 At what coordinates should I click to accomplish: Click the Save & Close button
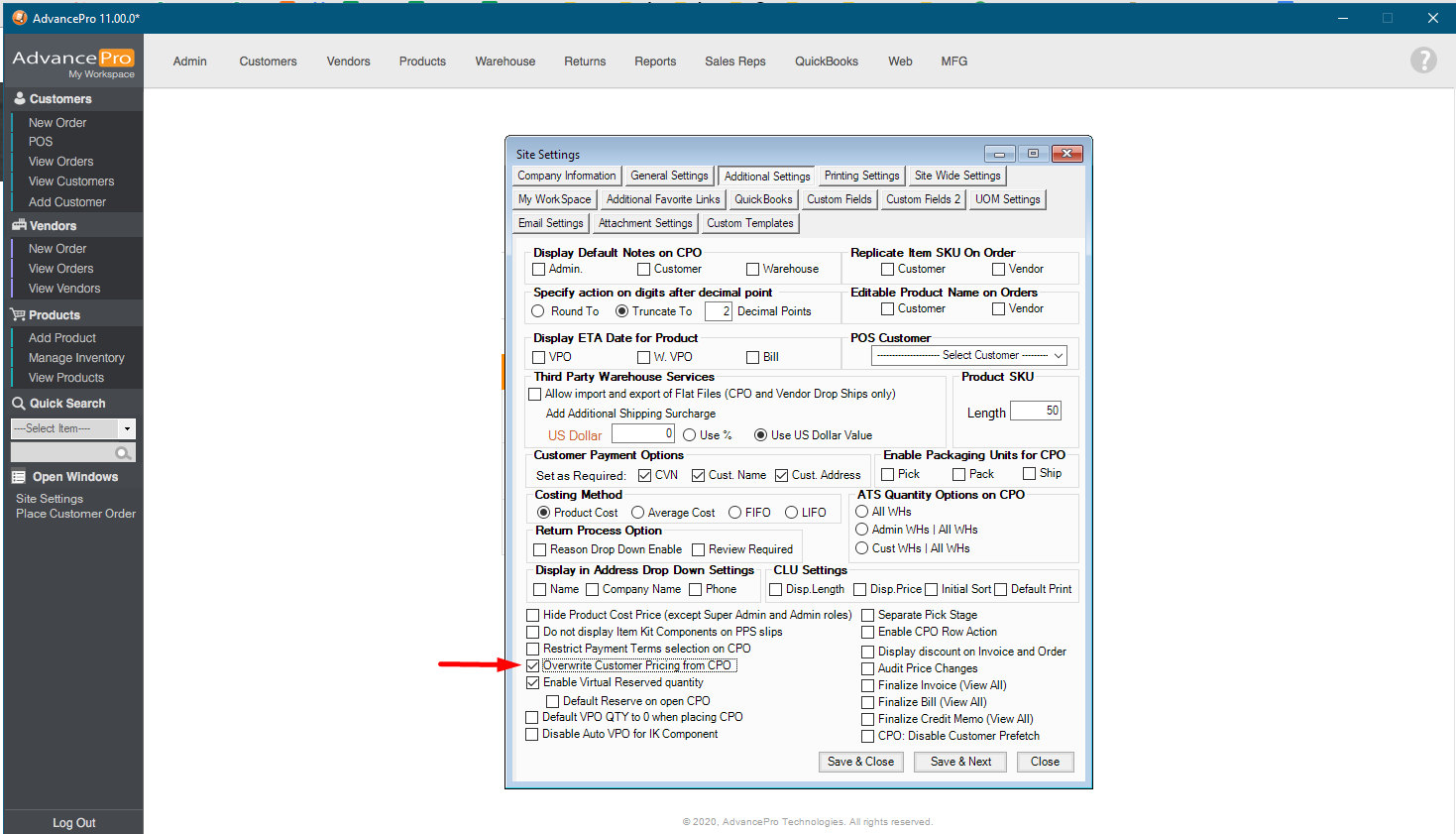[860, 762]
